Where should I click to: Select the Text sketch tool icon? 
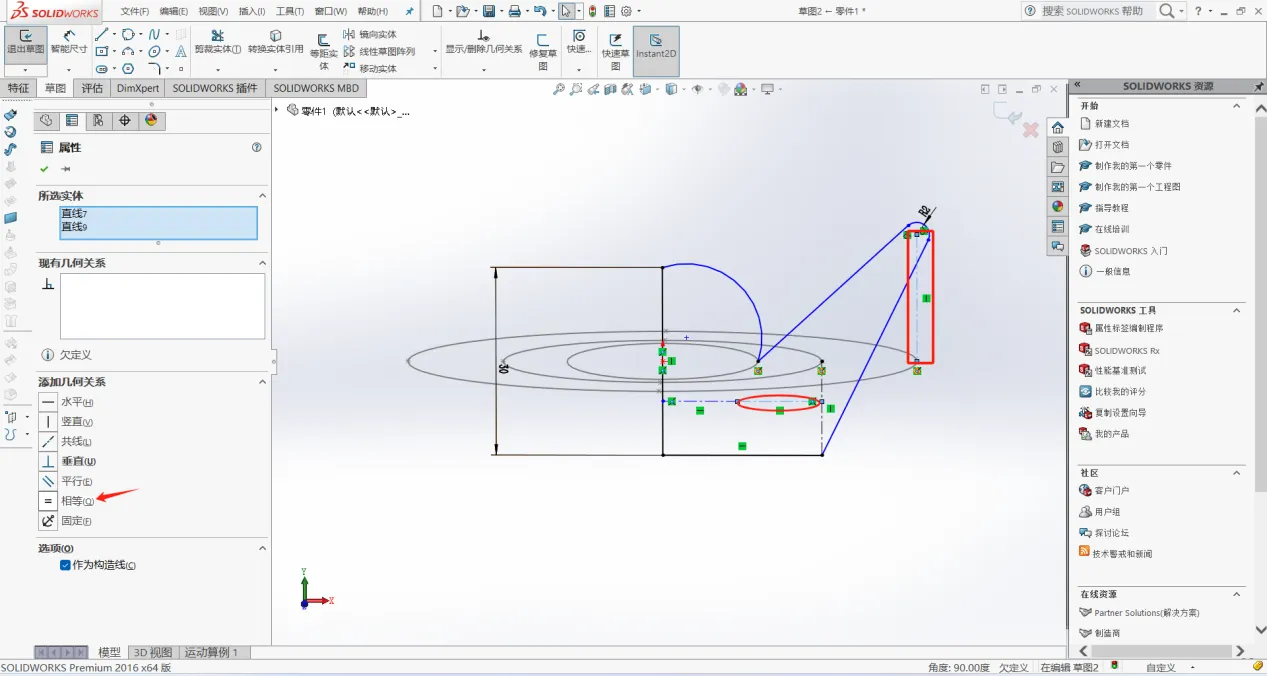tap(180, 51)
